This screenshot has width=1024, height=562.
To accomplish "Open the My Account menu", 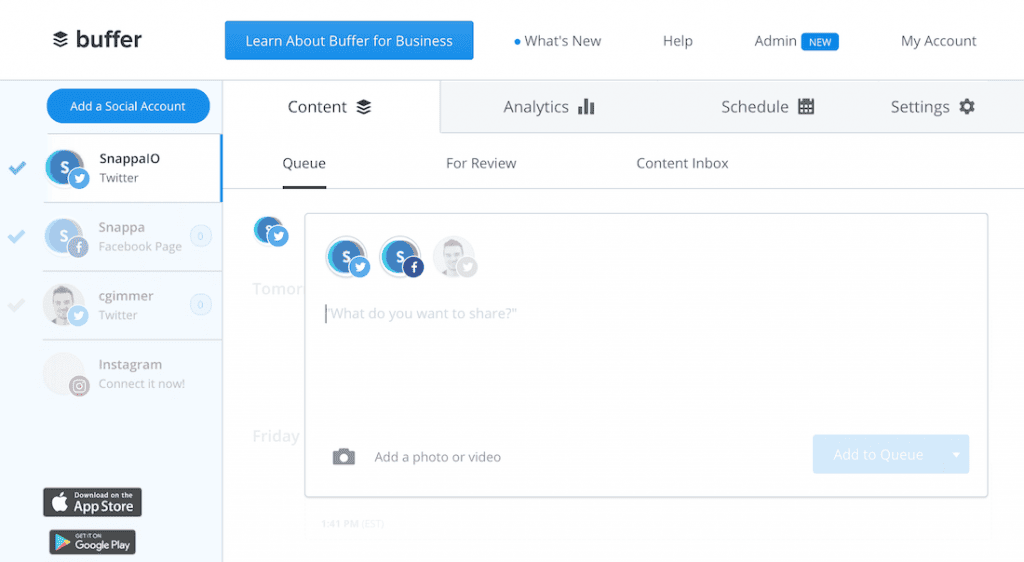I will coord(938,41).
